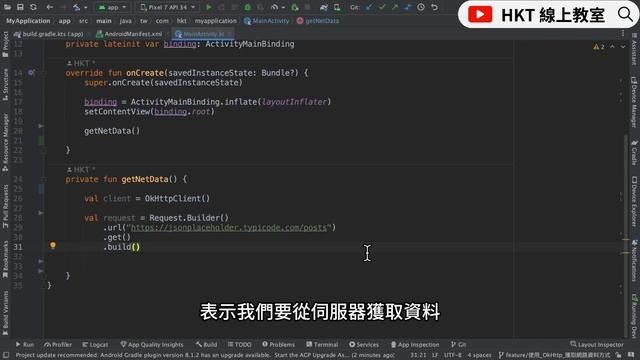Click the tool window toggle in status bar corner

point(6,356)
